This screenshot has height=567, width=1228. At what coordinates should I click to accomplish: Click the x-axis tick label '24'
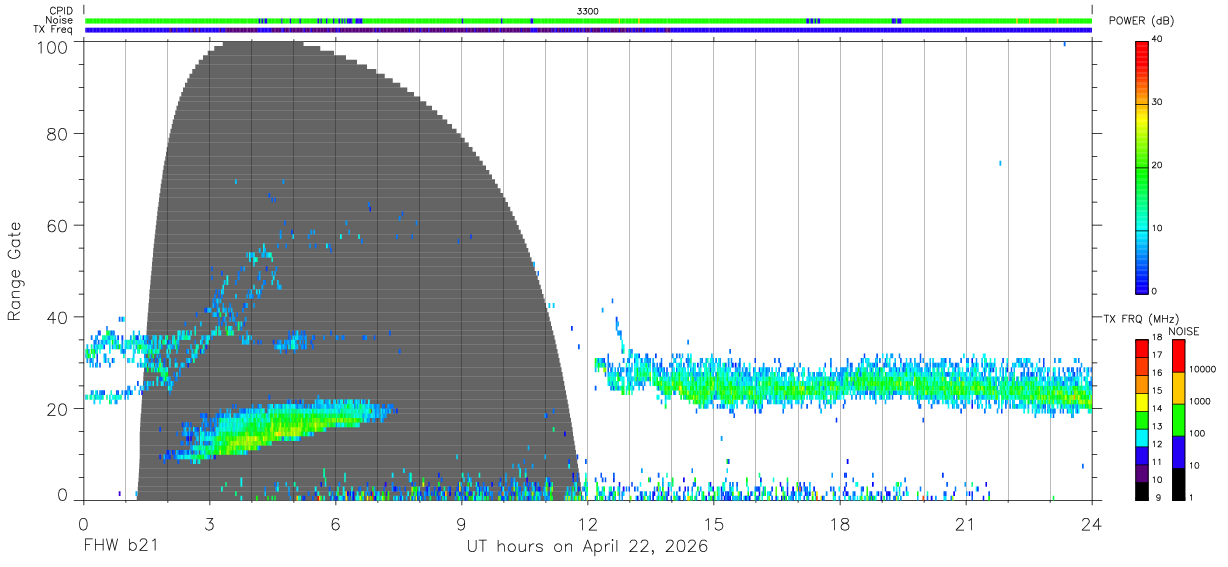point(1092,524)
